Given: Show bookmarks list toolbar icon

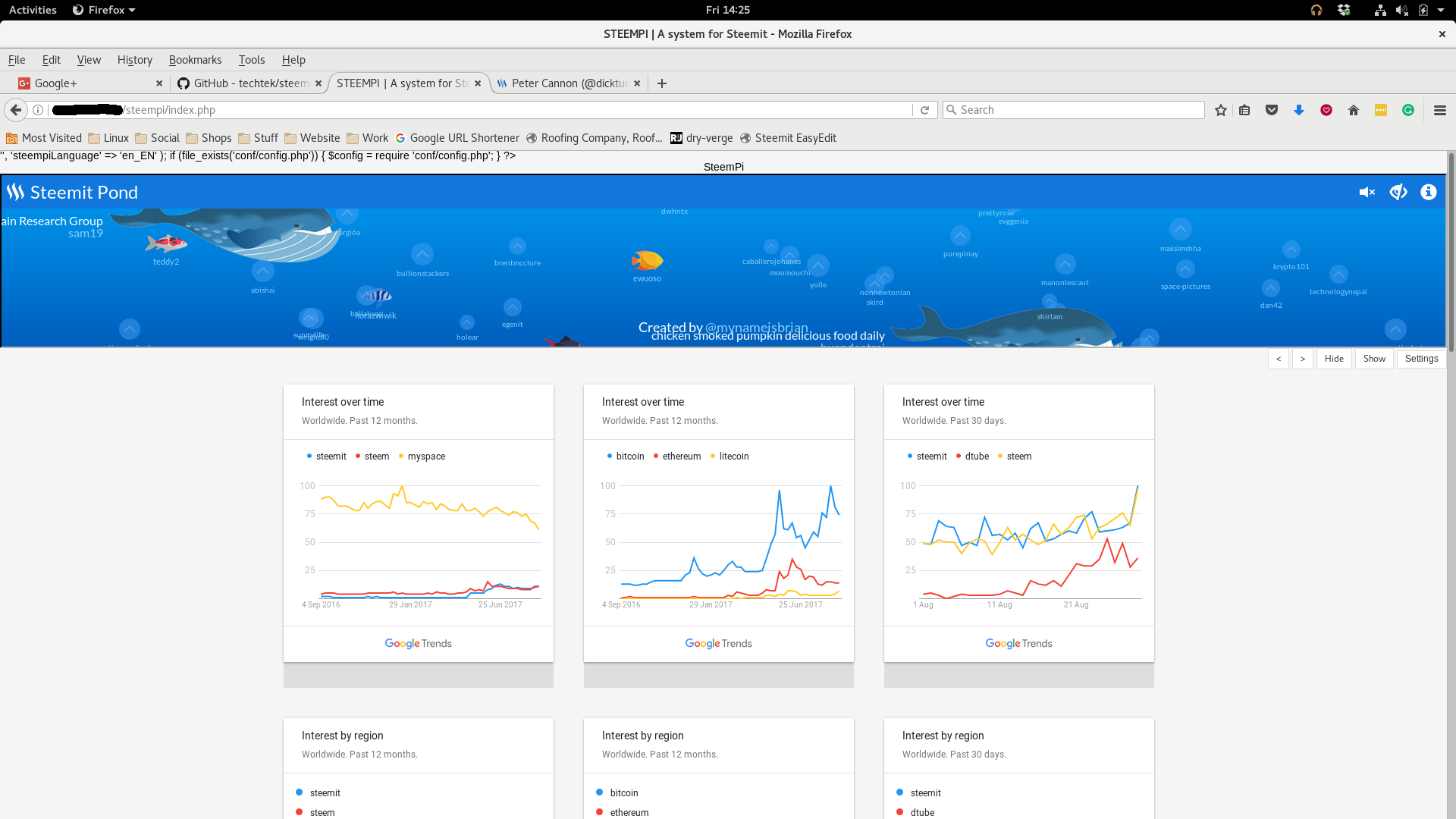Looking at the screenshot, I should point(1244,111).
